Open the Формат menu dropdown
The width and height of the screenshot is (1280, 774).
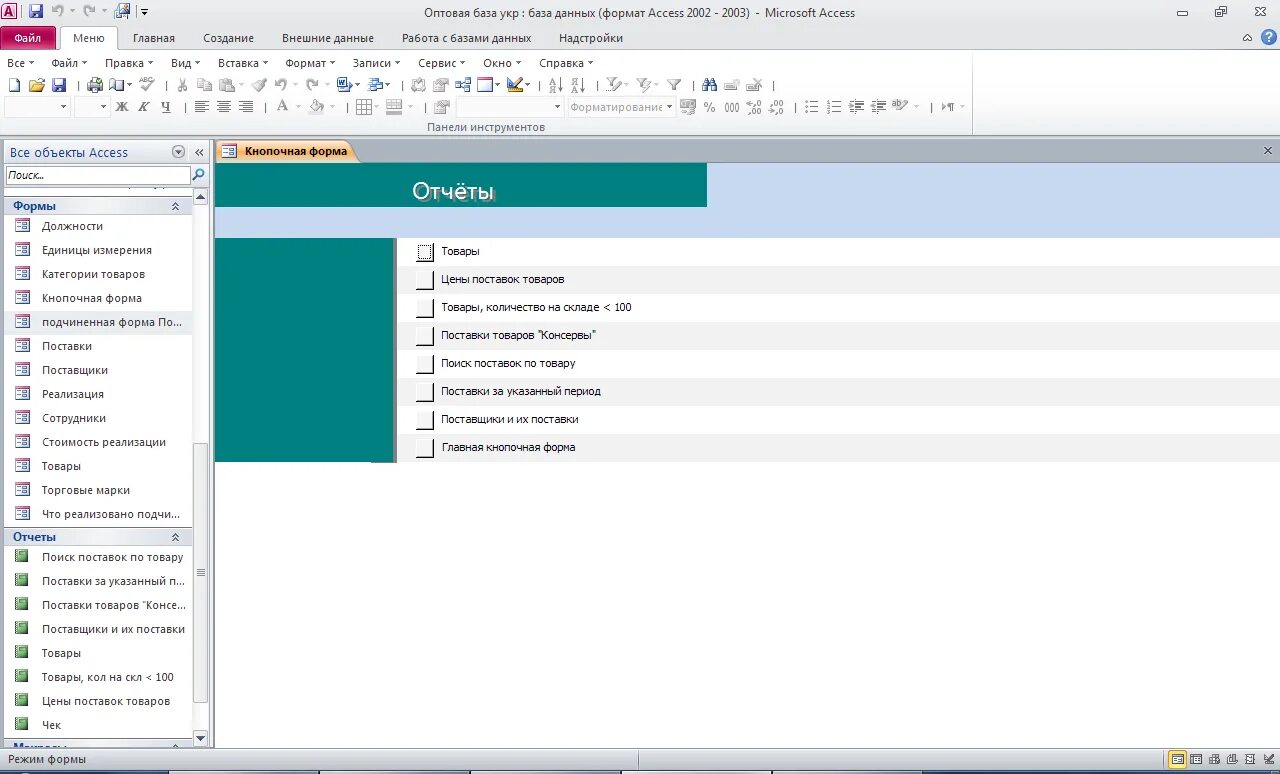310,63
